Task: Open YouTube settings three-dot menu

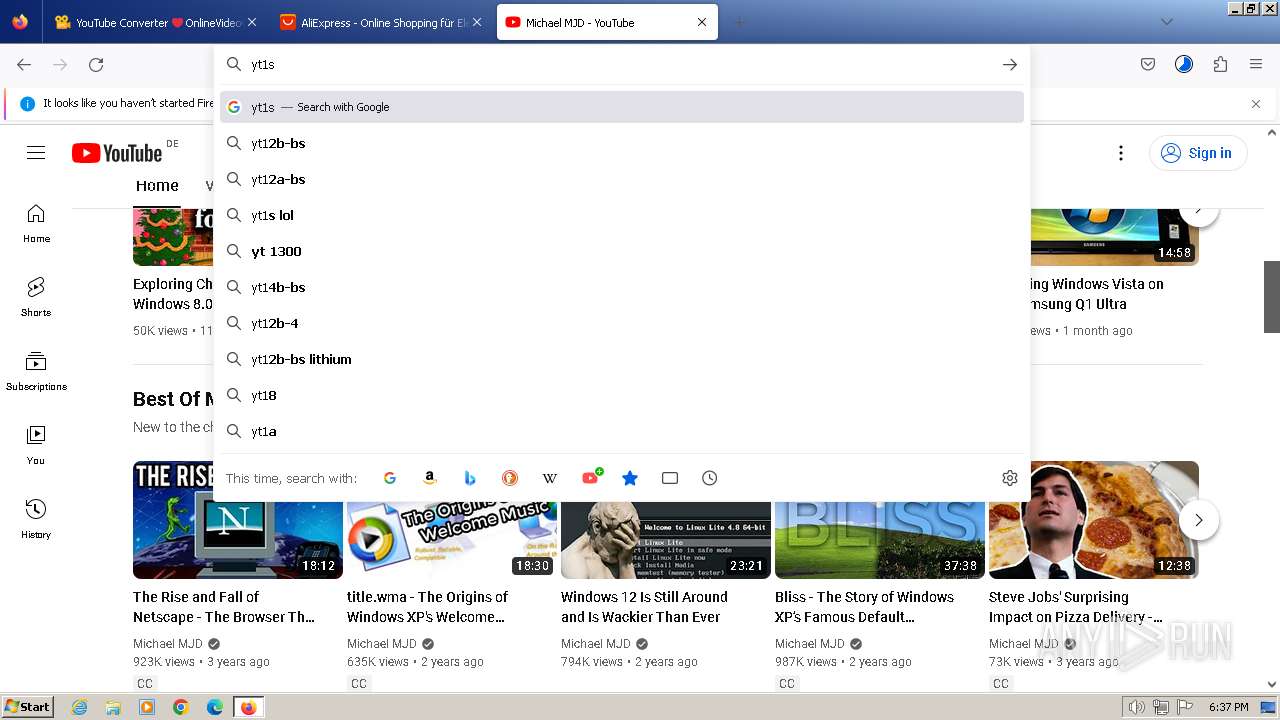Action: coord(1121,153)
